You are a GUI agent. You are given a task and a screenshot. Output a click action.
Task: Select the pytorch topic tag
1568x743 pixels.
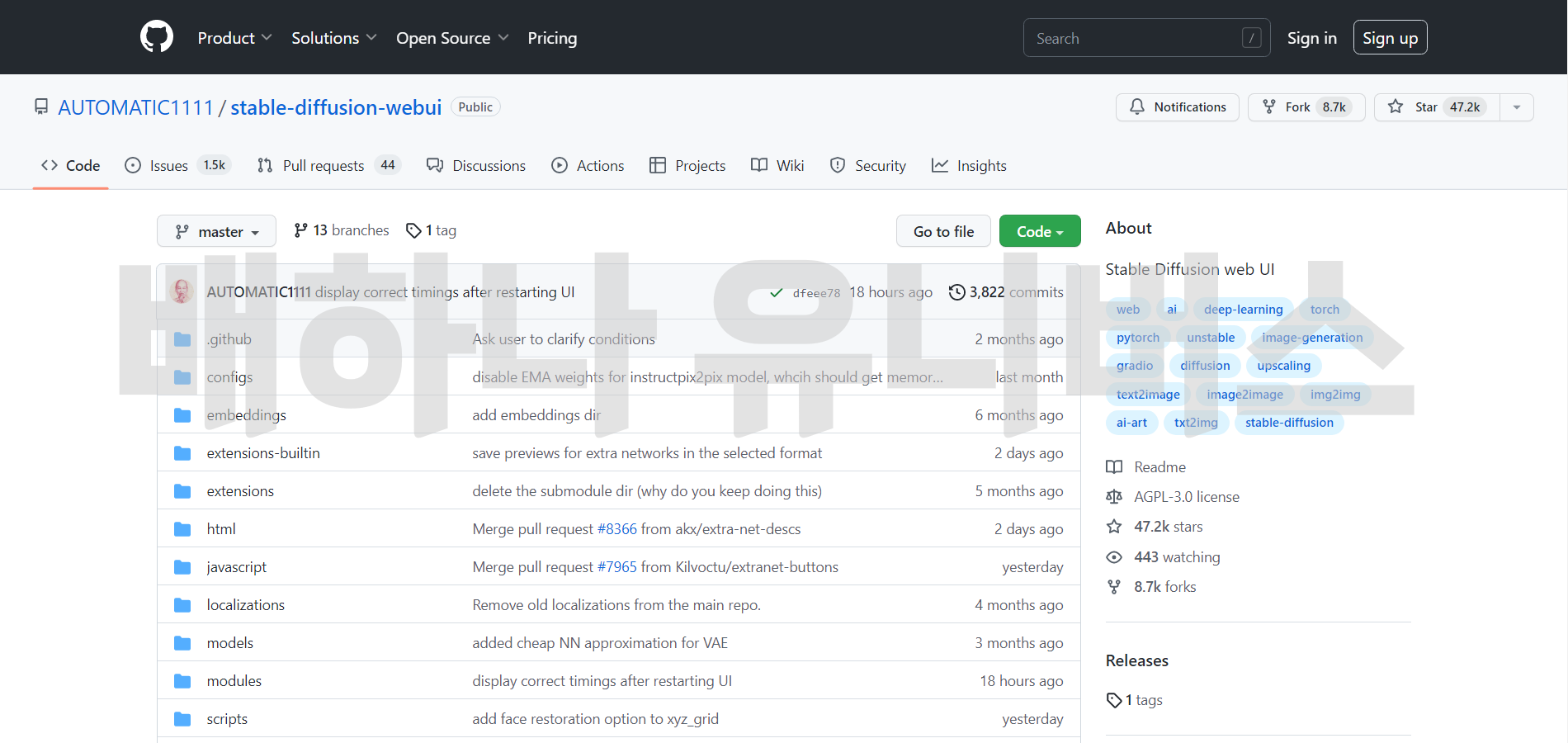[1137, 338]
